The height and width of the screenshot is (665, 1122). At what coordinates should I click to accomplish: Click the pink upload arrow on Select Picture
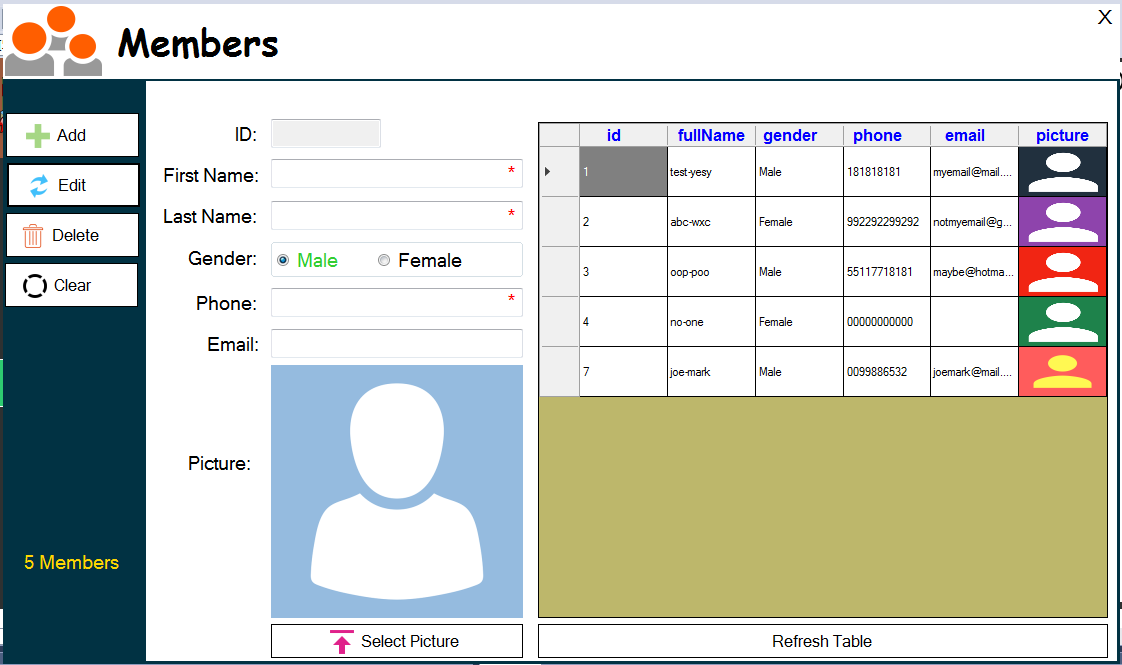coord(341,640)
